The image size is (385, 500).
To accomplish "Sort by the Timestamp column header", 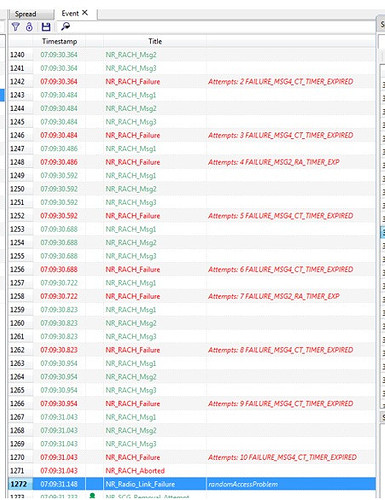I will click(59, 41).
